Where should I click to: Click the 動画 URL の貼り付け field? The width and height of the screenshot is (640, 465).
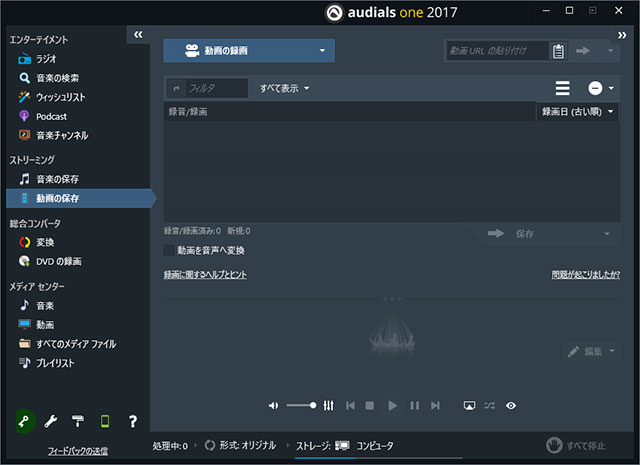(497, 51)
